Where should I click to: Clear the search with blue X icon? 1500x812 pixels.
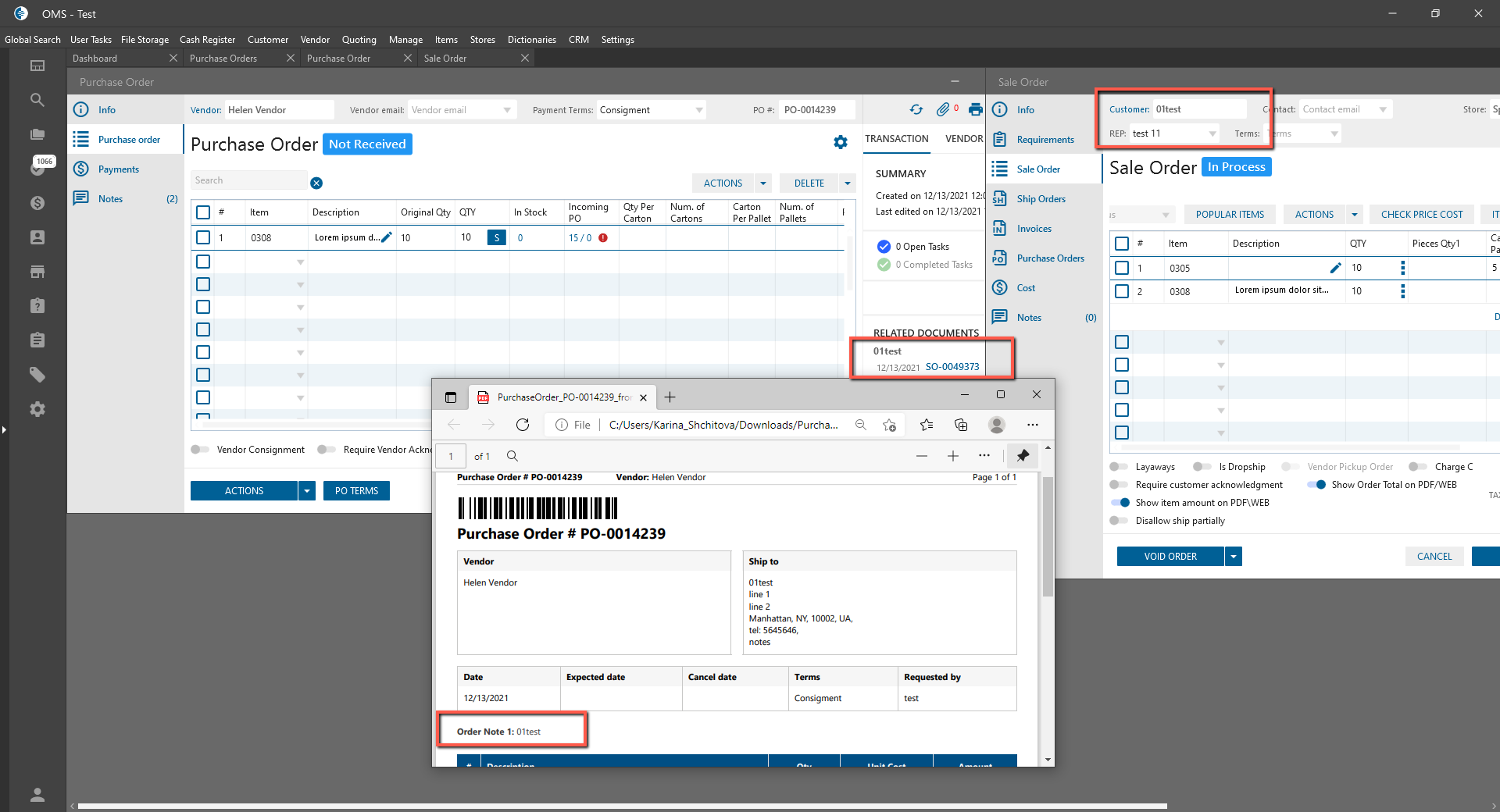click(316, 183)
